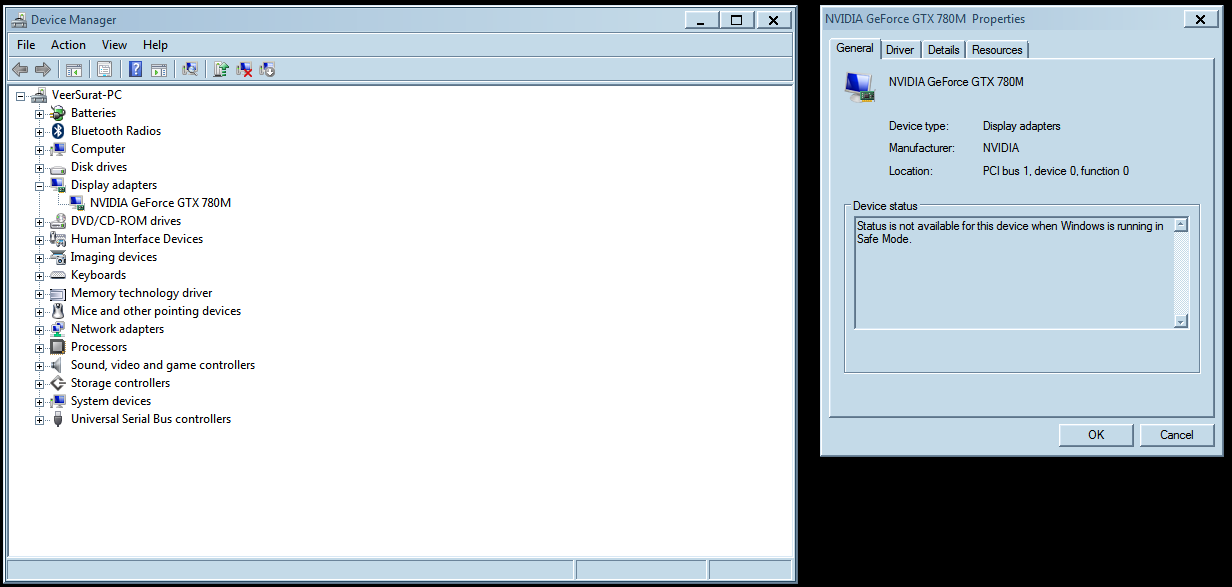Switch to the Resources tab
Image resolution: width=1232 pixels, height=587 pixels.
click(x=997, y=50)
